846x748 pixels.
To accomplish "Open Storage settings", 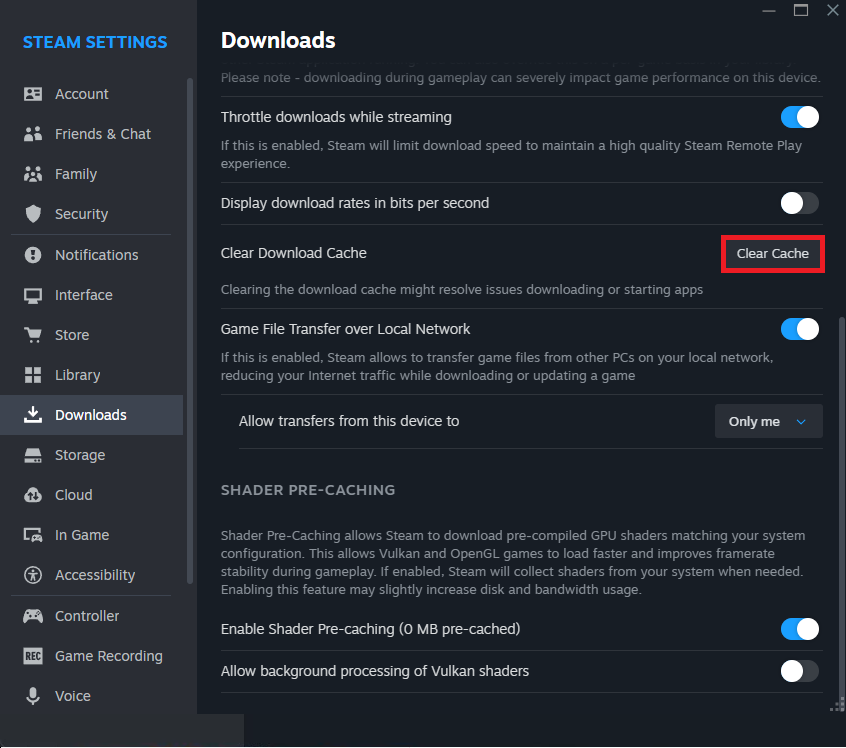I will pyautogui.click(x=92, y=455).
